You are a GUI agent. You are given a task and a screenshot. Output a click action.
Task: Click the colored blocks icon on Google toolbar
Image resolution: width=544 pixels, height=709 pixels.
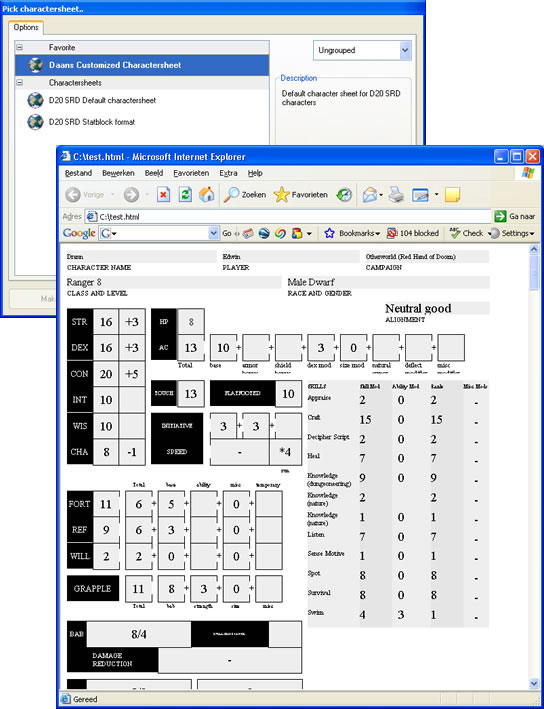[297, 233]
